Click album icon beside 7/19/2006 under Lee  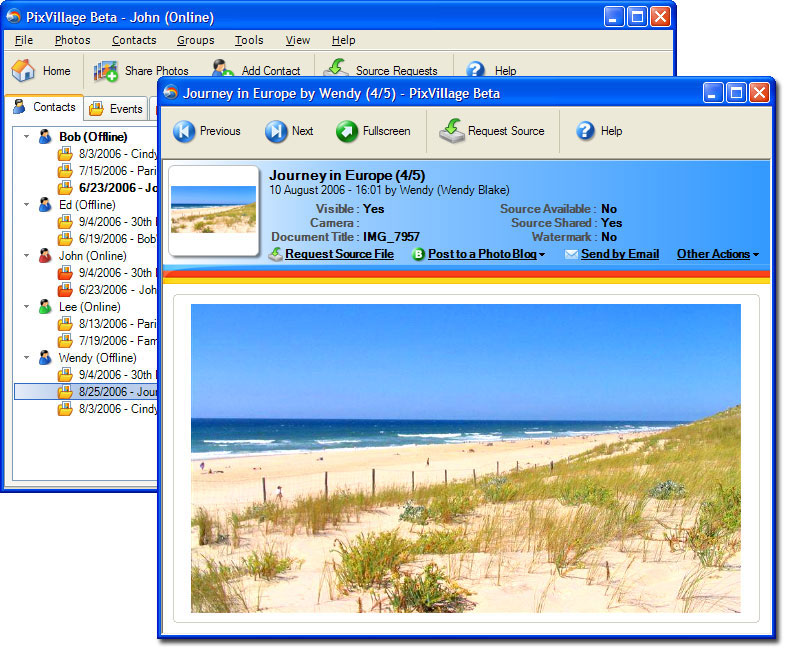[x=65, y=341]
